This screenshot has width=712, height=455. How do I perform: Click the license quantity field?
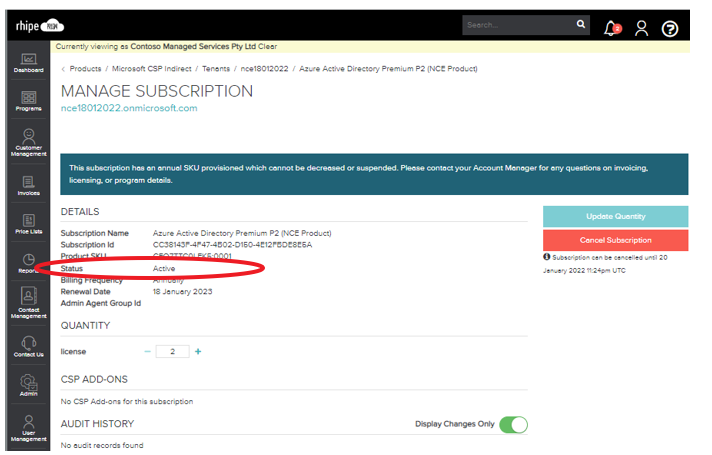pos(173,351)
